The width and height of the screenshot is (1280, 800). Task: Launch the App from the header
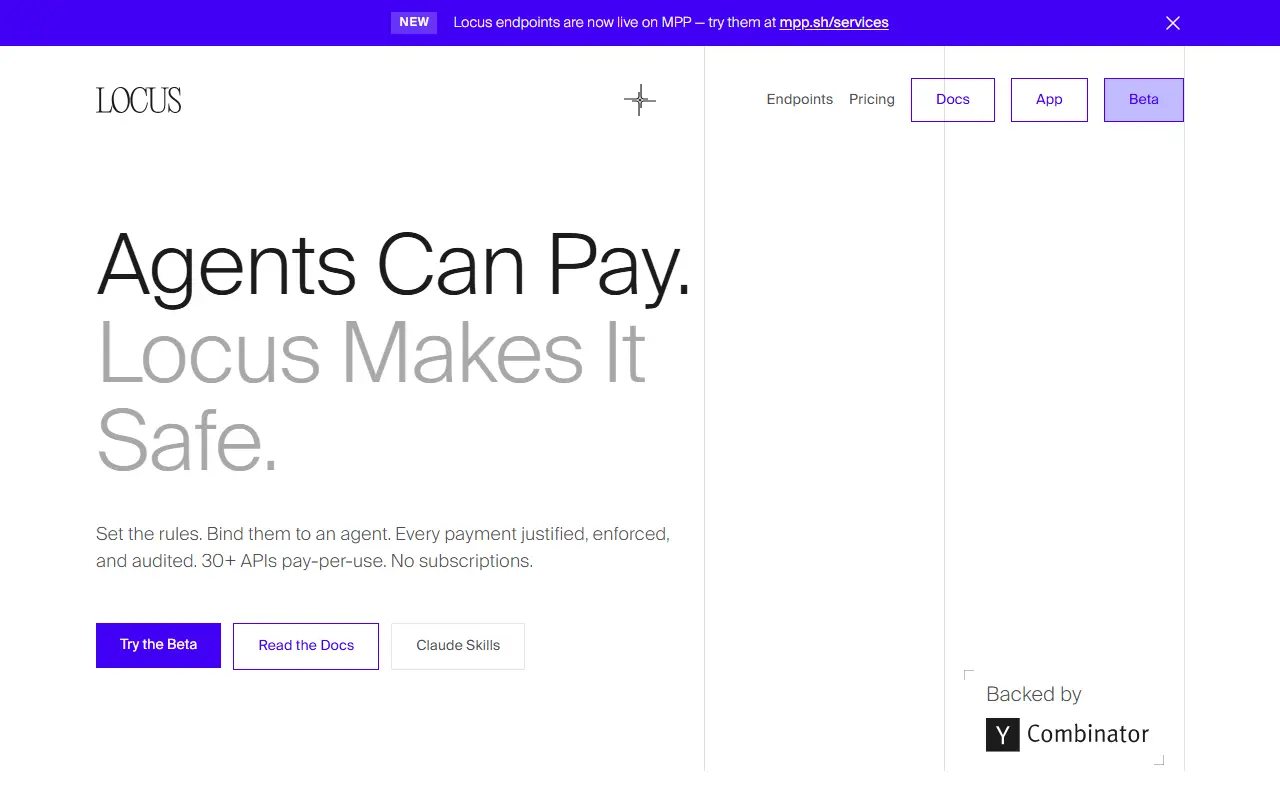point(1049,100)
